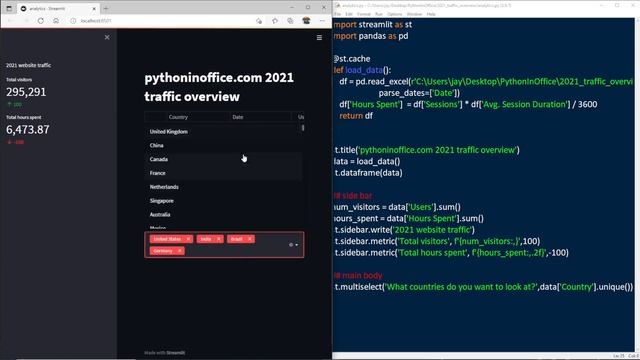
Task: Click the dataframe vertical scrollbar thumb
Action: click(303, 128)
